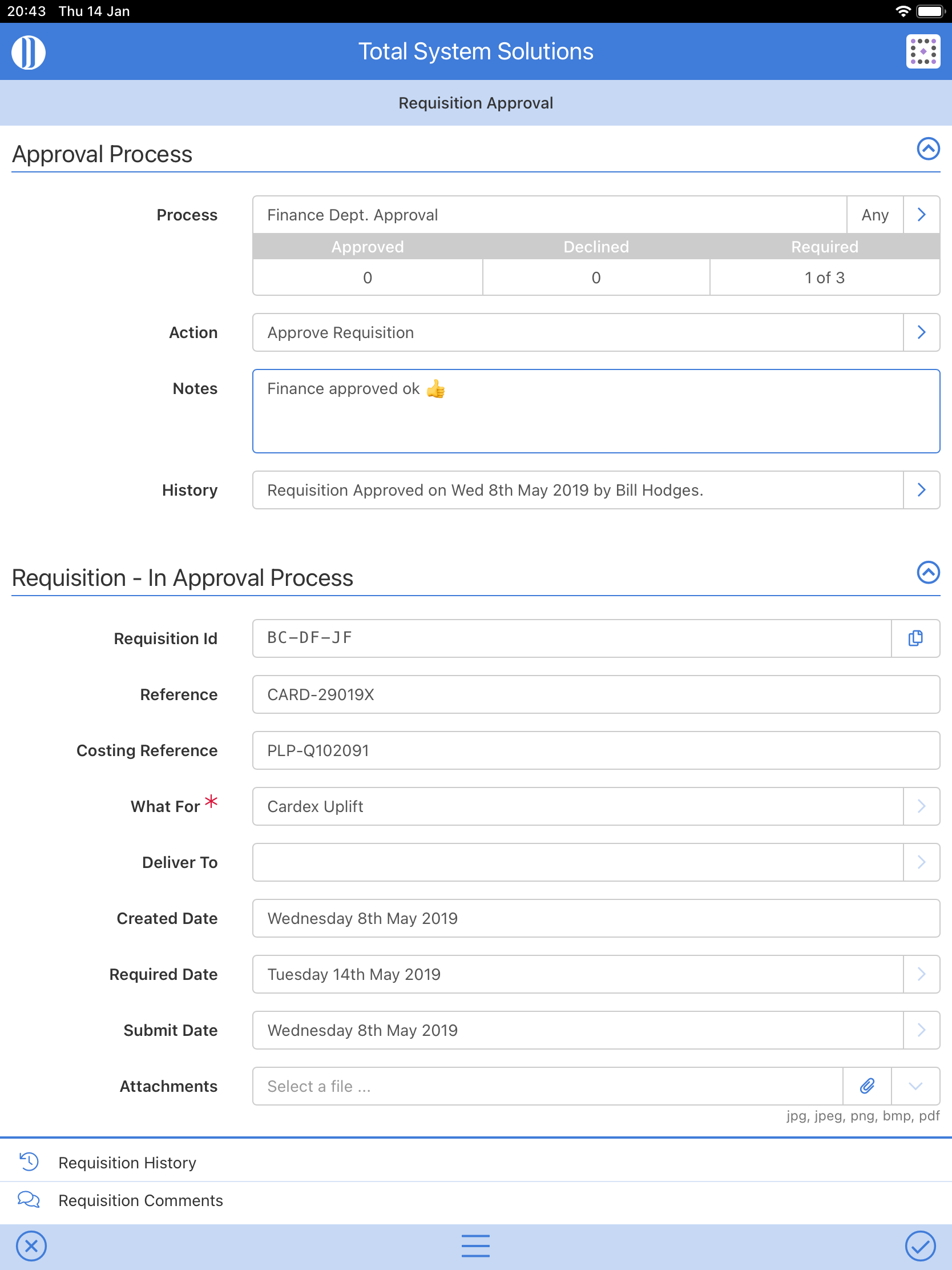The height and width of the screenshot is (1270, 952).
Task: Expand the attachment file type dropdown
Action: [x=915, y=1086]
